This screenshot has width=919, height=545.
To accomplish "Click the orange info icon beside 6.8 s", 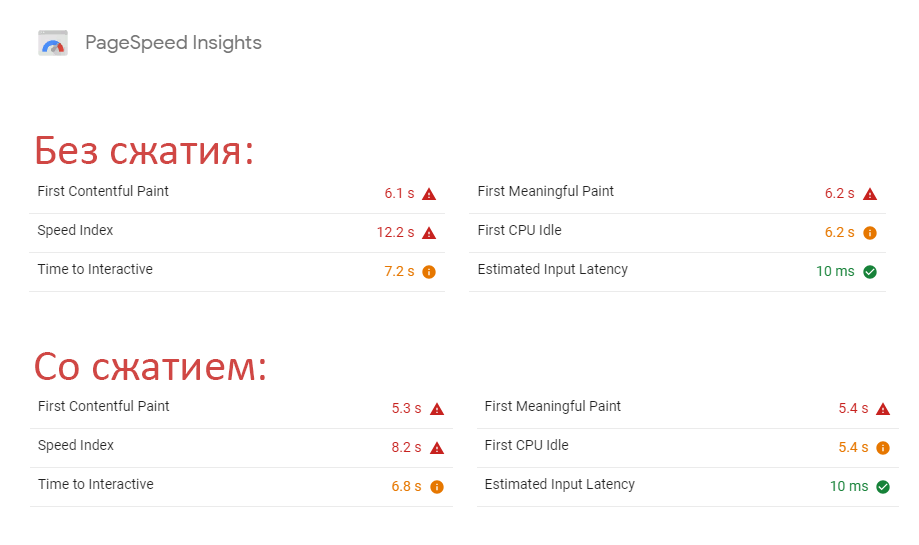I will 437,487.
